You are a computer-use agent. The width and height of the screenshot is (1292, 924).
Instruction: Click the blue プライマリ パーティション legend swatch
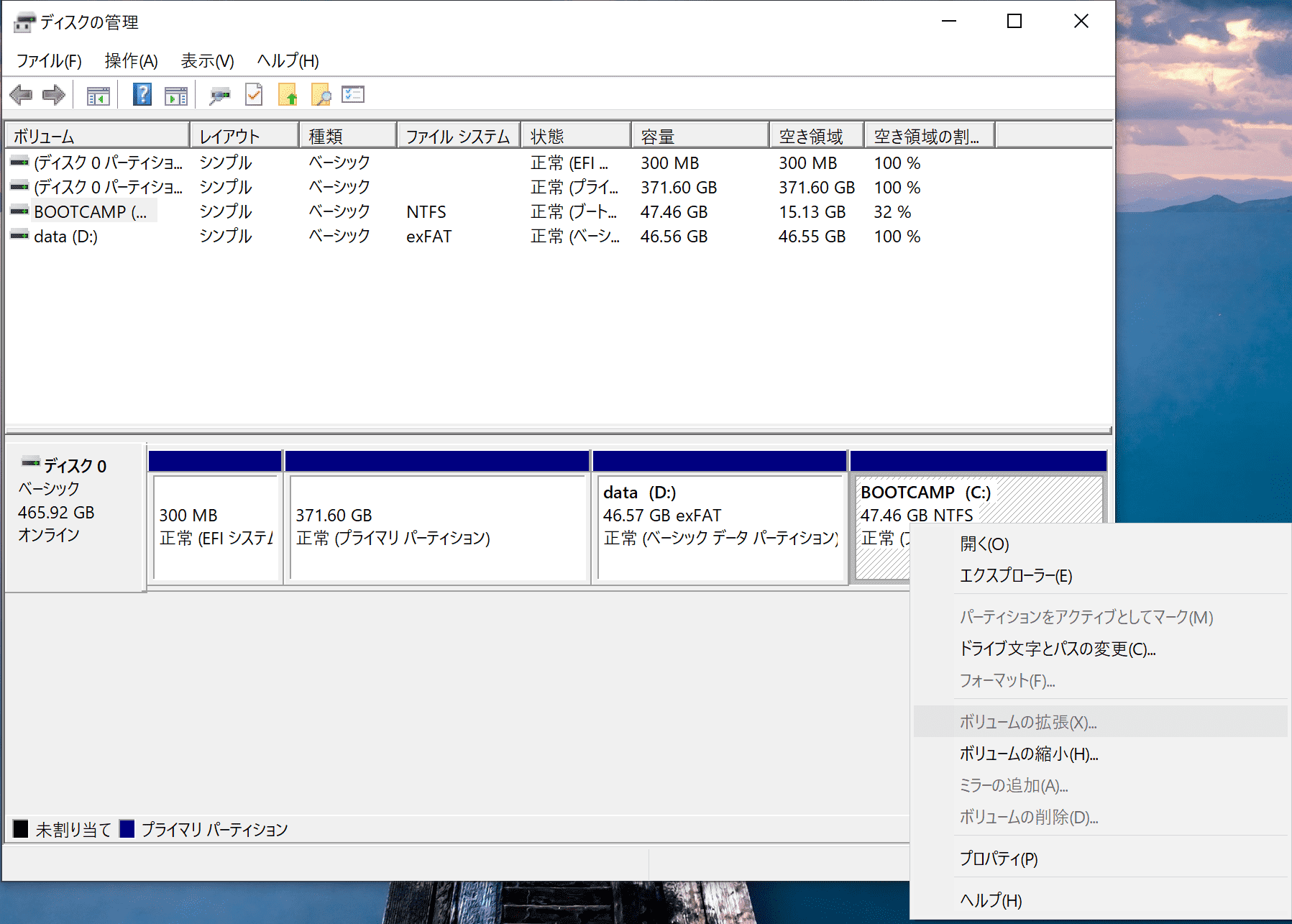tap(127, 829)
